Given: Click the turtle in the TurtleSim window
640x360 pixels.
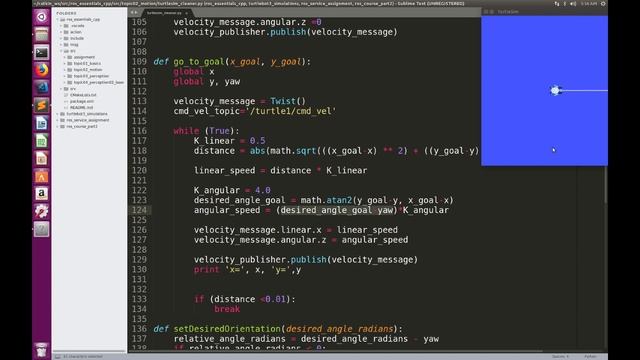Looking at the screenshot, I should pyautogui.click(x=556, y=91).
